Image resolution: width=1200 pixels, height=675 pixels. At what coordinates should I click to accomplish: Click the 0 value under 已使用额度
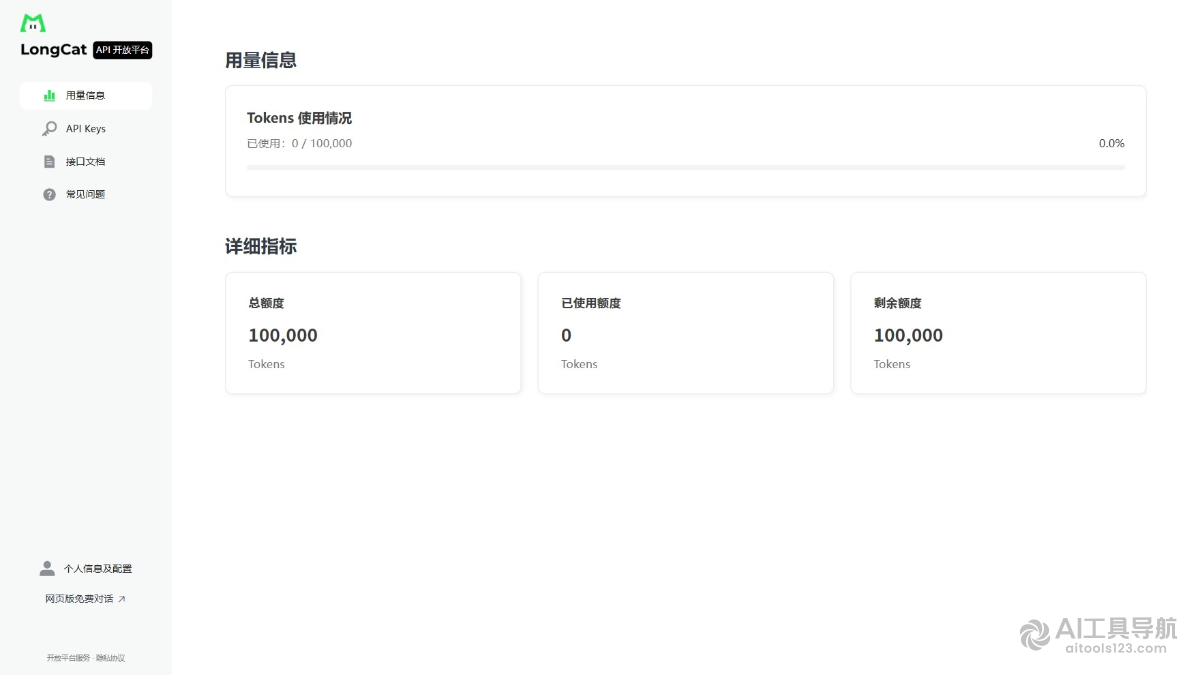point(566,335)
